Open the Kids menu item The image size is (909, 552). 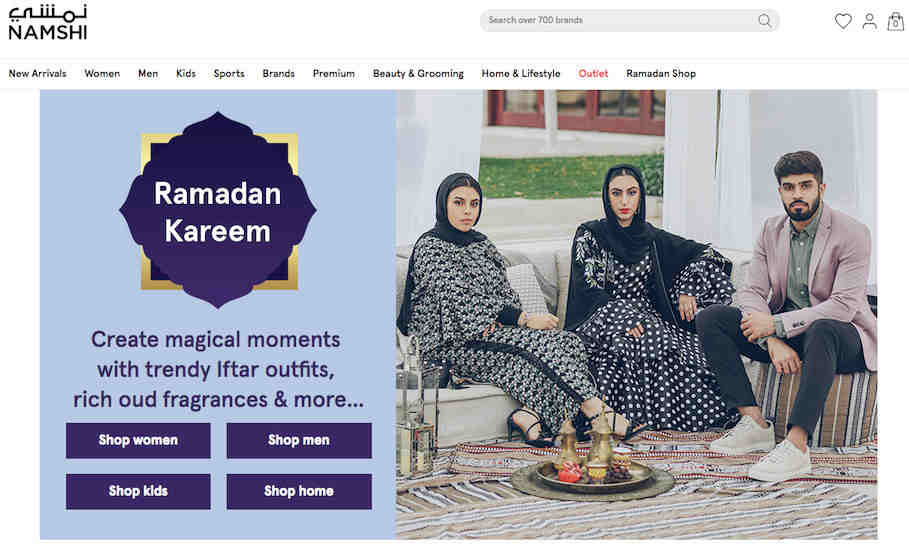point(186,74)
